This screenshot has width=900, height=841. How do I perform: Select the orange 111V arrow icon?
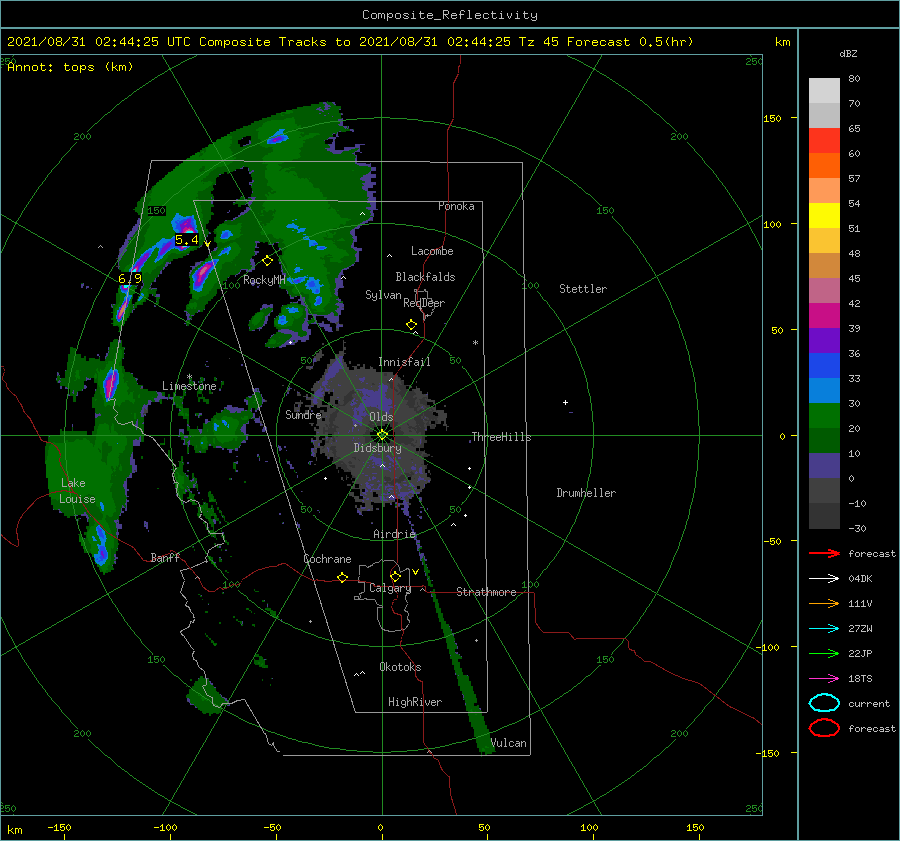click(824, 603)
